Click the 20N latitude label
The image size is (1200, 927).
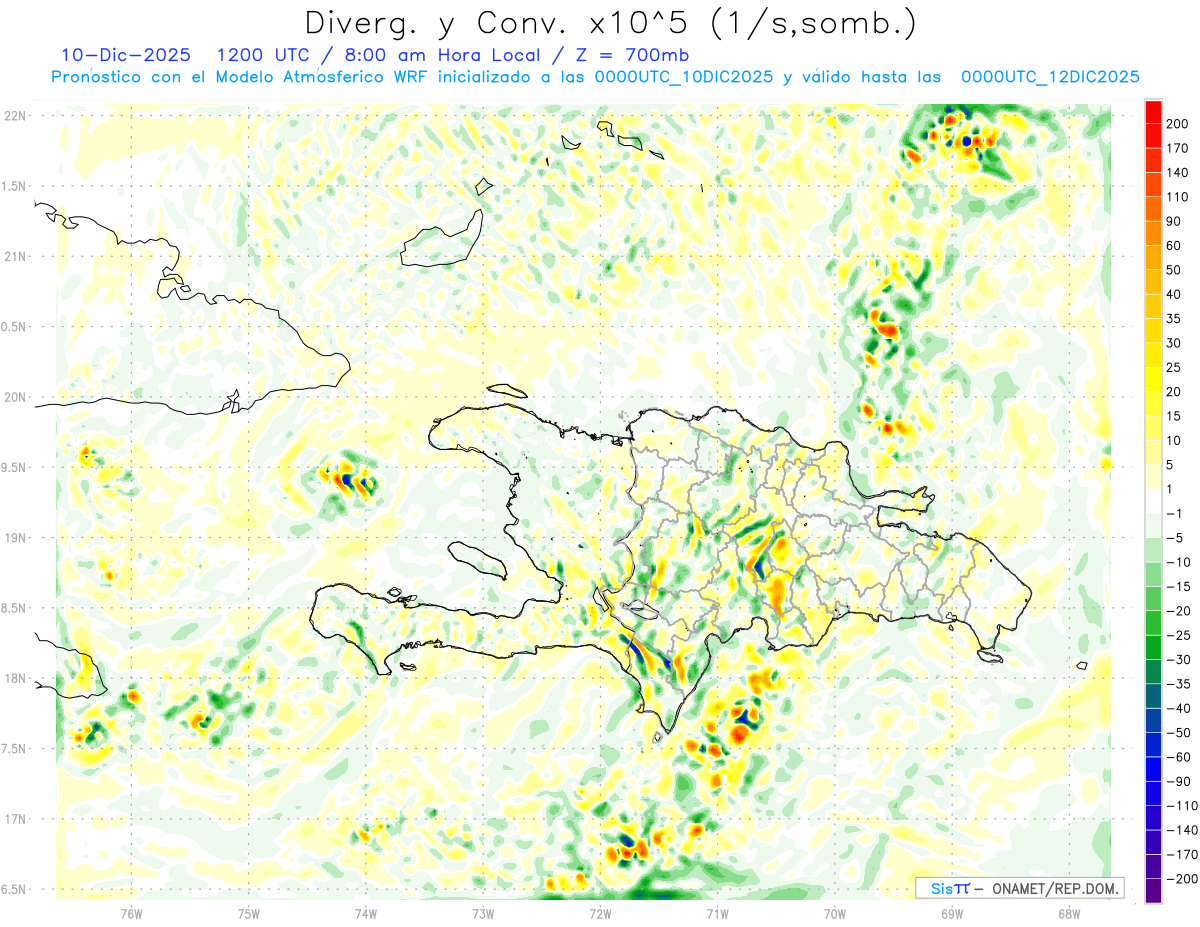(x=15, y=397)
